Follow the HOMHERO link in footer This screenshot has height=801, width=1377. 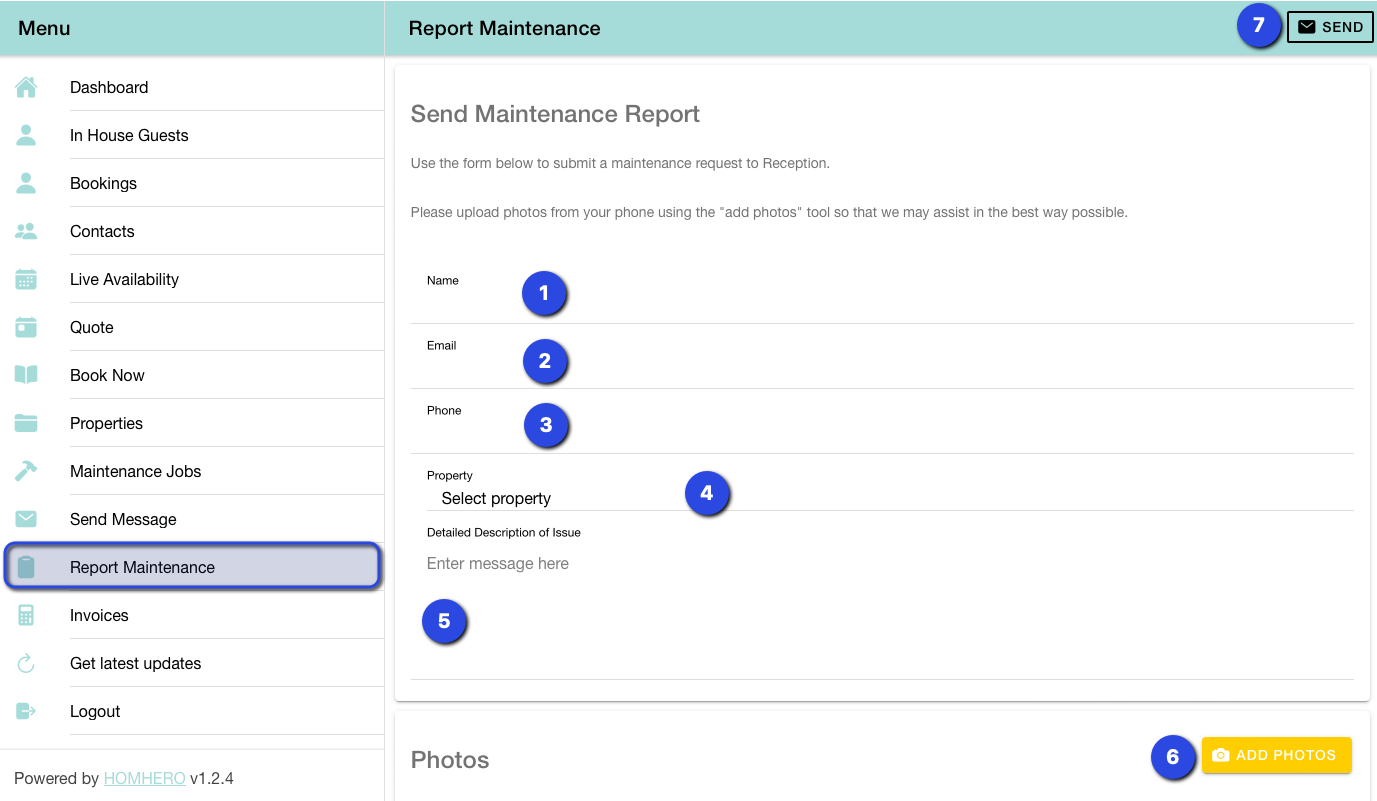(x=144, y=779)
